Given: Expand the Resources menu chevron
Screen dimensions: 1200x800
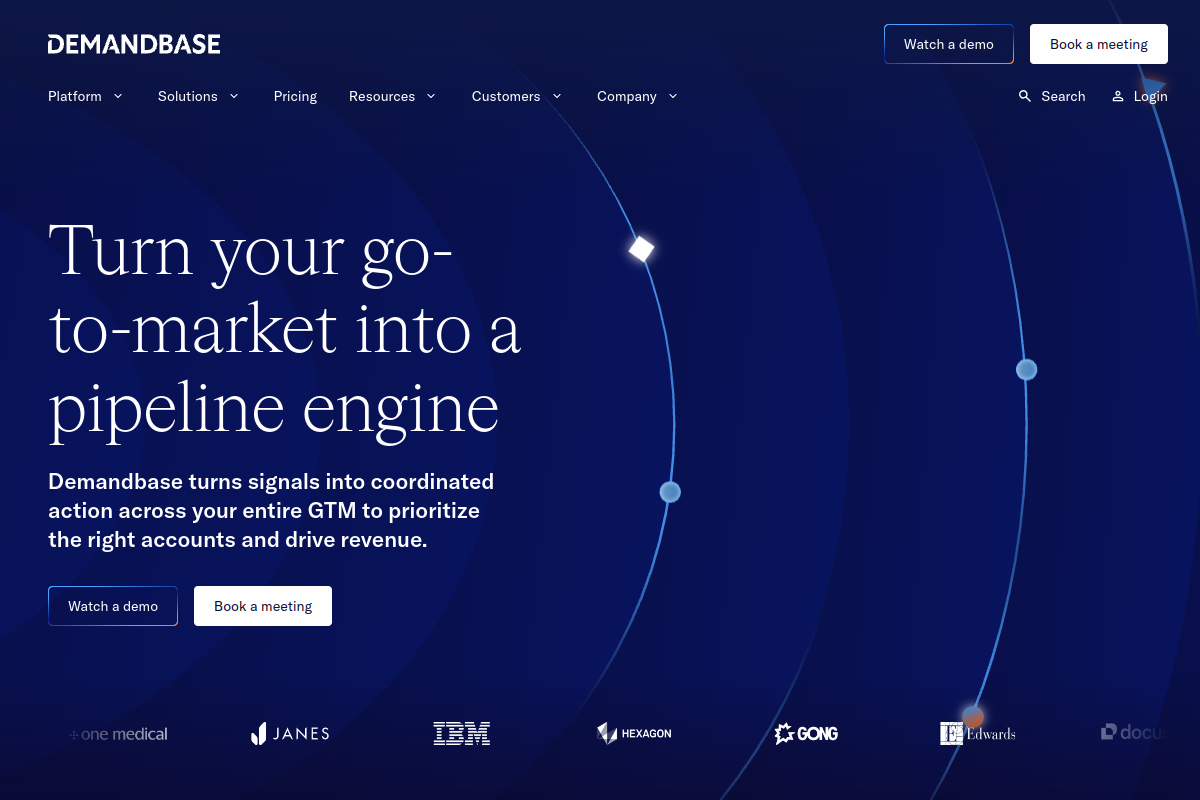Looking at the screenshot, I should pos(431,96).
